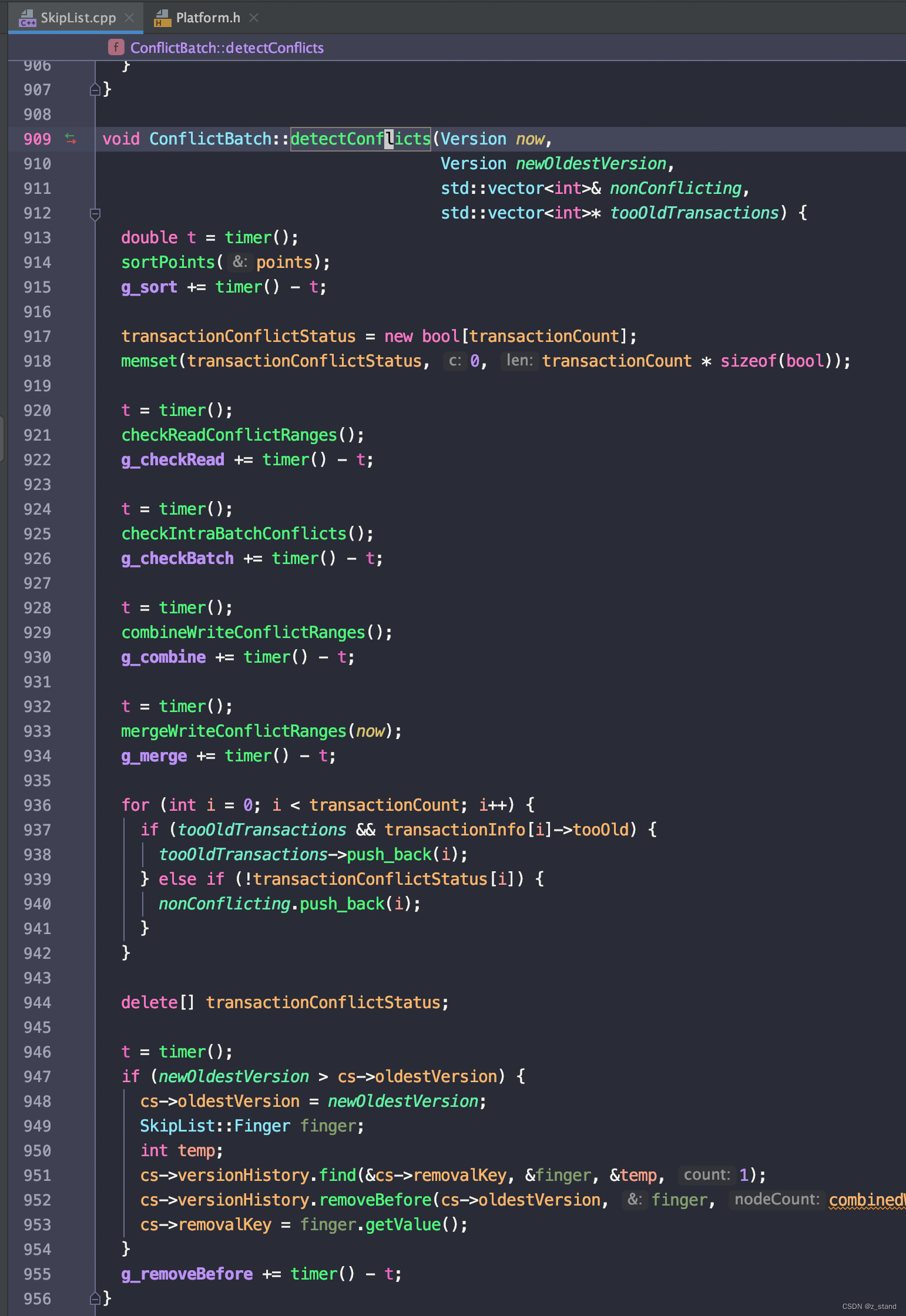
Task: Click line number 909 in the gutter
Action: pyautogui.click(x=37, y=139)
